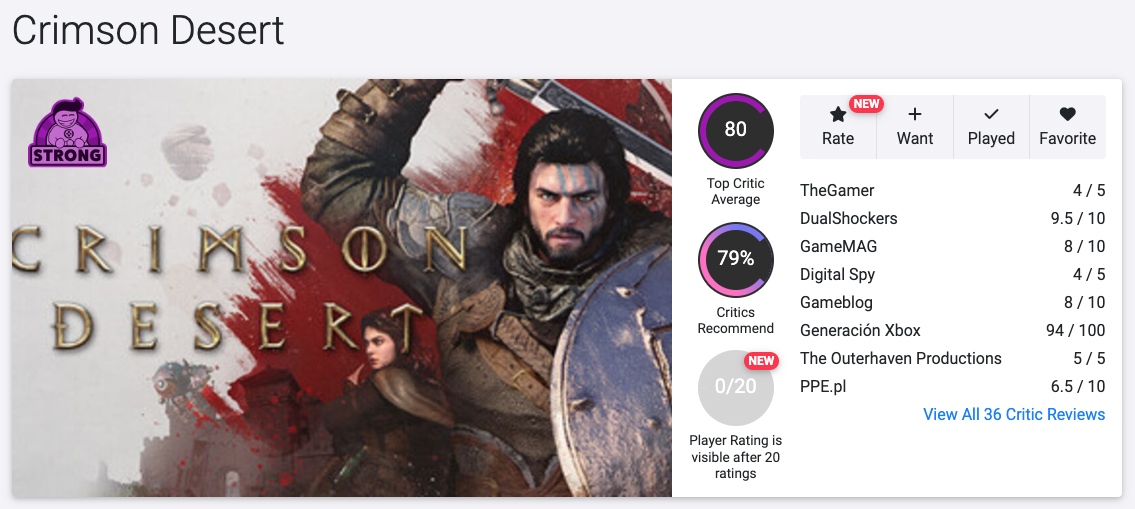Image resolution: width=1135 pixels, height=509 pixels.
Task: Click the heart Favorite icon
Action: click(1067, 115)
